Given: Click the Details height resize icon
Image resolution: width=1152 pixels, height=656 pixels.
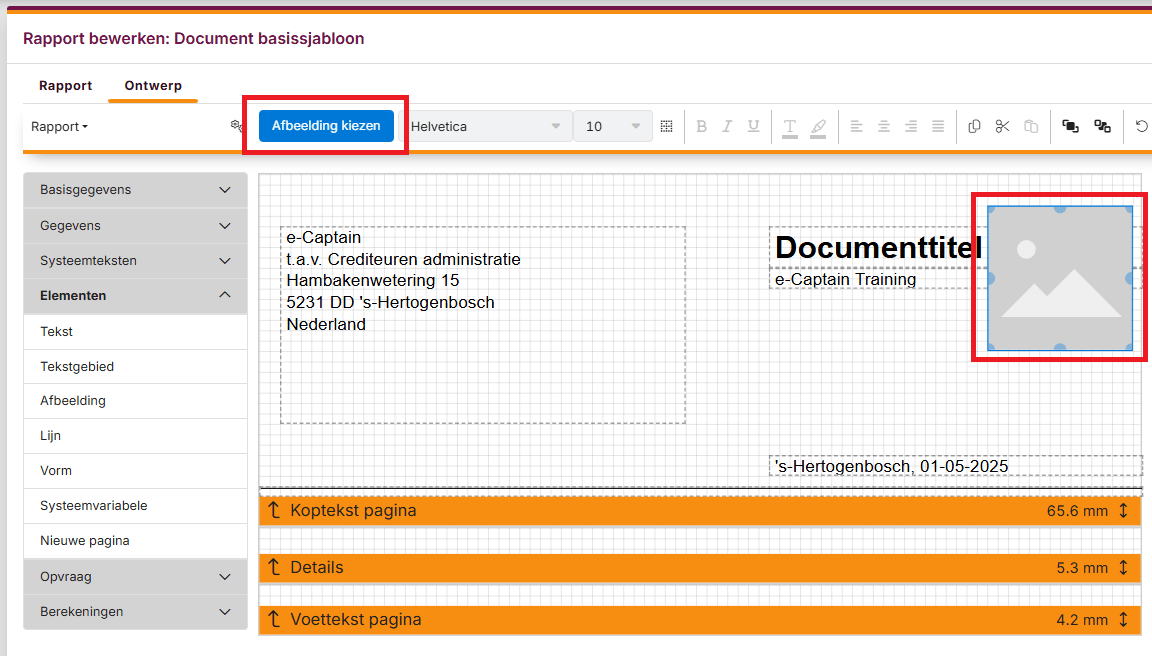Looking at the screenshot, I should (1123, 567).
